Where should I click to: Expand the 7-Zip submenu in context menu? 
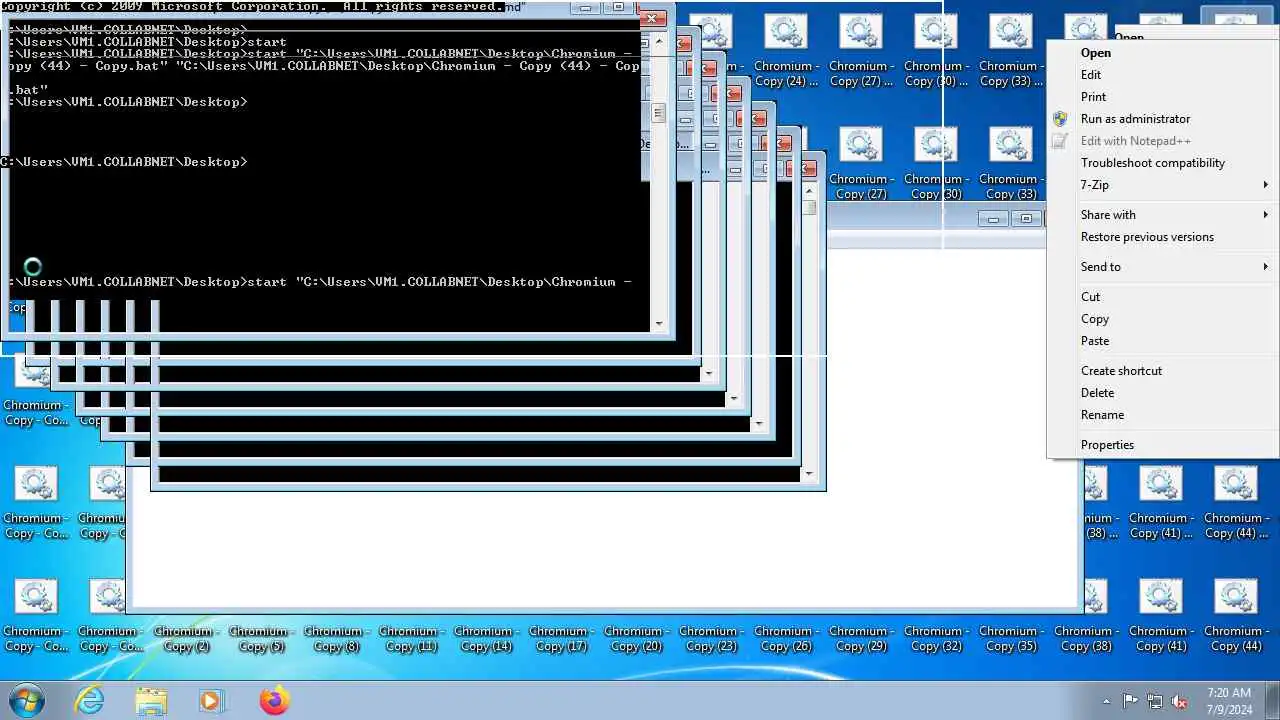[1162, 185]
